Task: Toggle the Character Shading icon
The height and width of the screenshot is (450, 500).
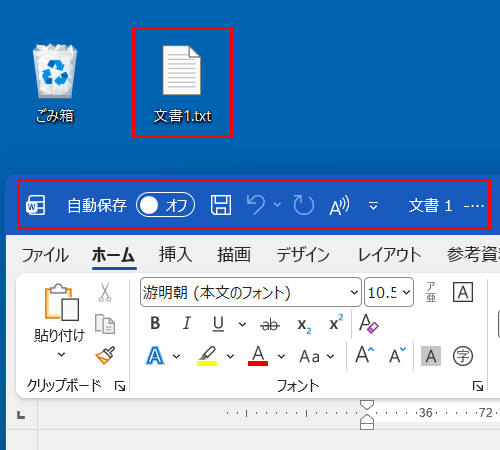Action: pyautogui.click(x=431, y=356)
